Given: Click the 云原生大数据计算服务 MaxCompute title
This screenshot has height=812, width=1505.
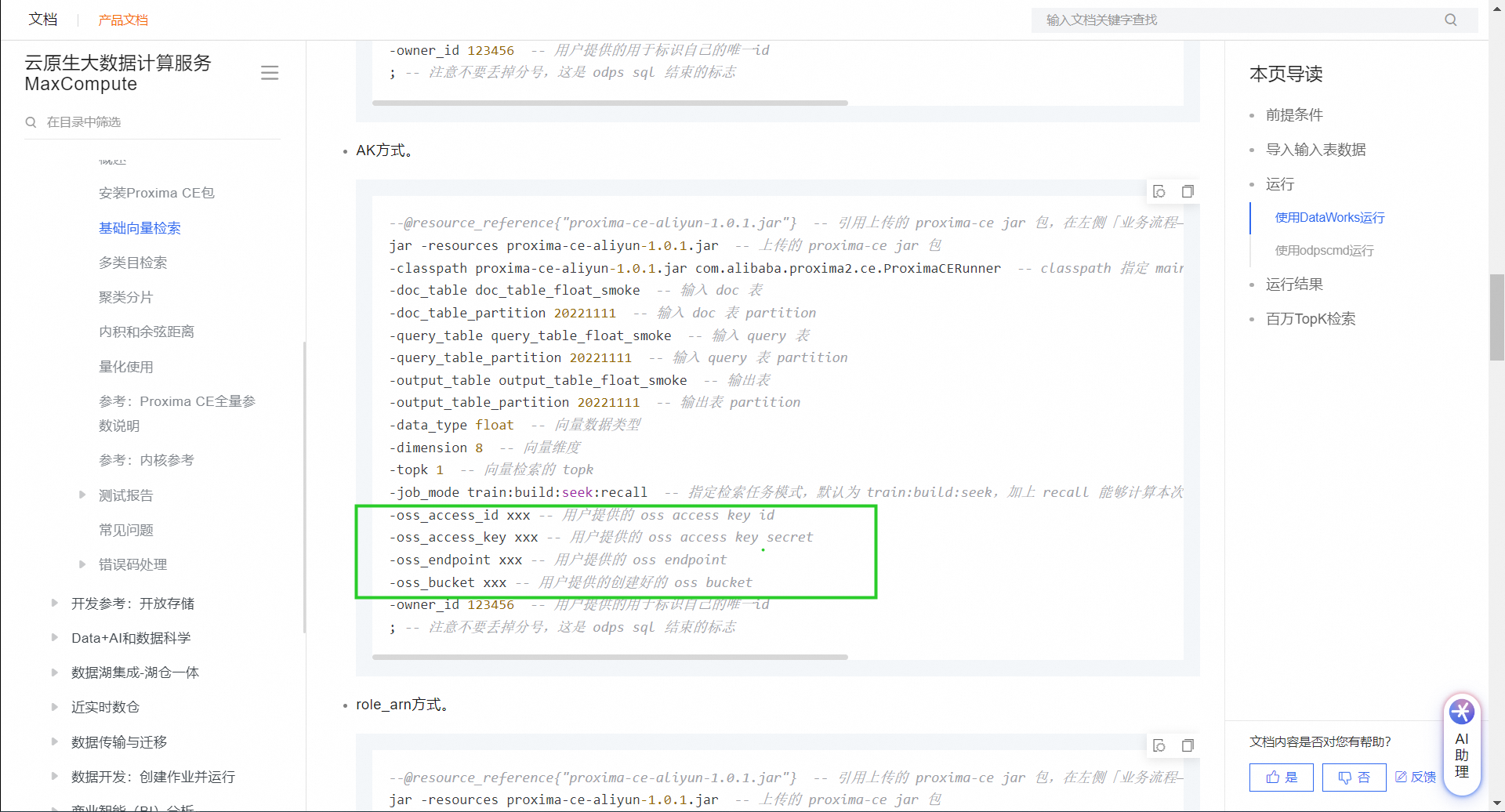Looking at the screenshot, I should (118, 73).
